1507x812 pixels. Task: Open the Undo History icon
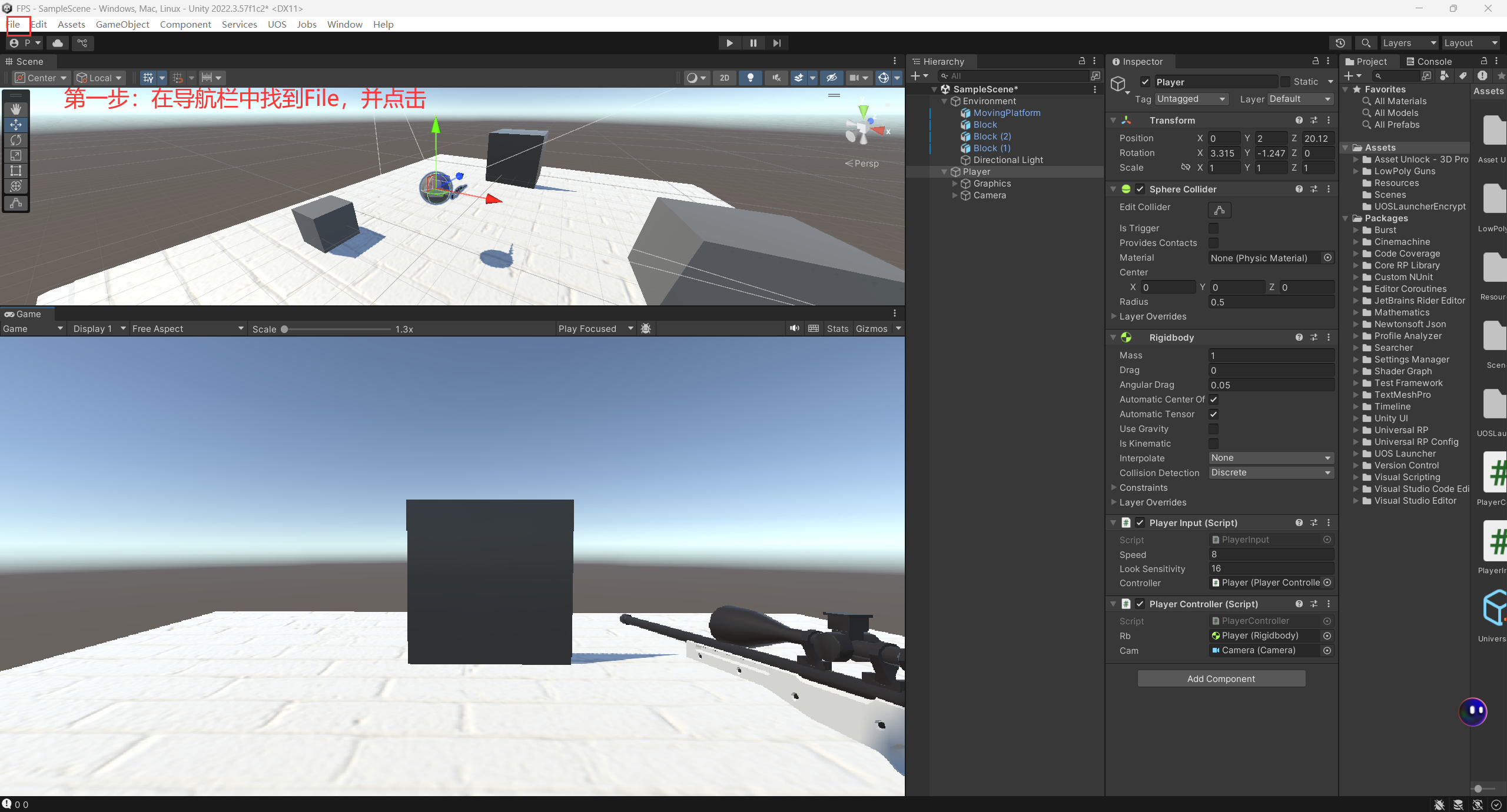[1340, 43]
